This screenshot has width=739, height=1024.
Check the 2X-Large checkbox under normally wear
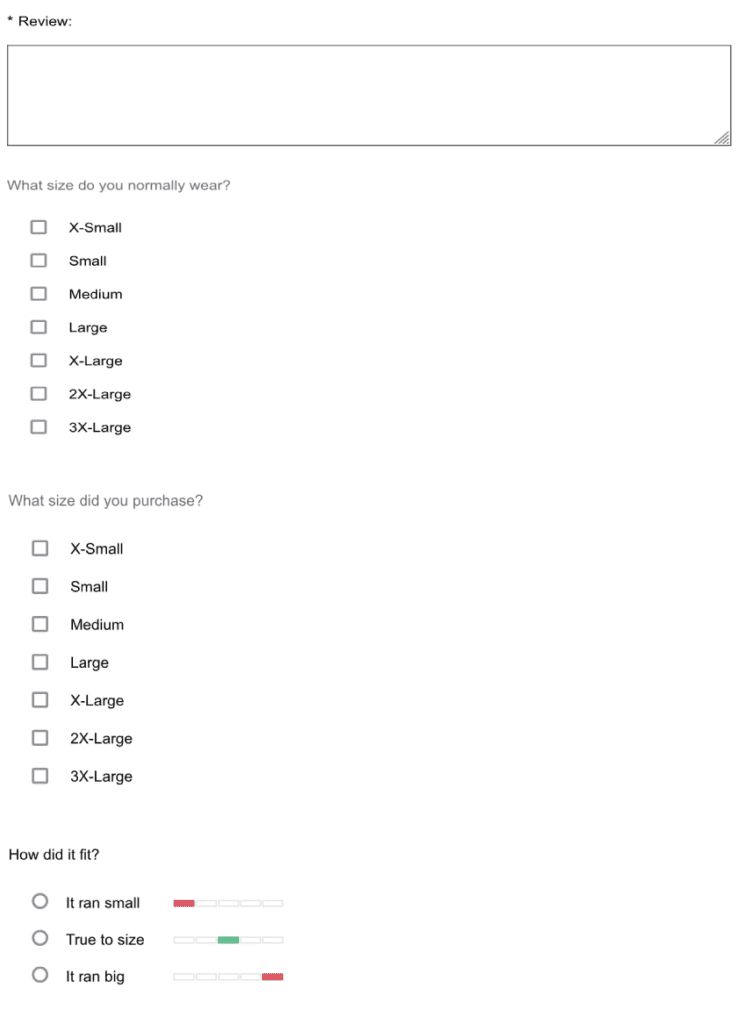click(x=39, y=394)
